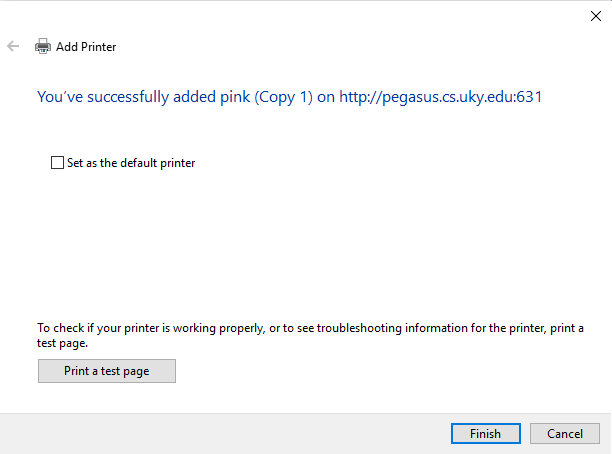Image resolution: width=612 pixels, height=454 pixels.
Task: Click the 'Set as the default printer' label
Action: tap(131, 163)
